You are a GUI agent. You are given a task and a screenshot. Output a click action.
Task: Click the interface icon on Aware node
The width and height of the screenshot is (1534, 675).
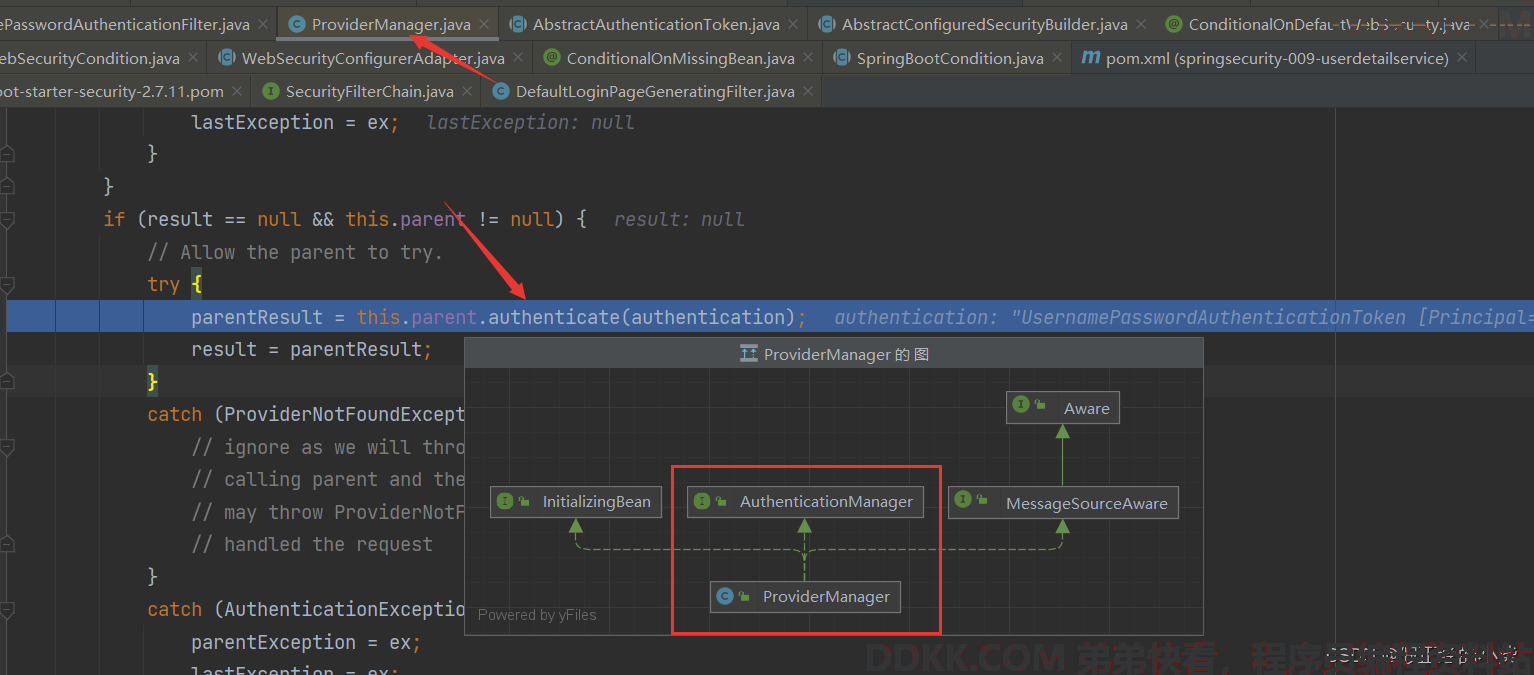click(1021, 405)
